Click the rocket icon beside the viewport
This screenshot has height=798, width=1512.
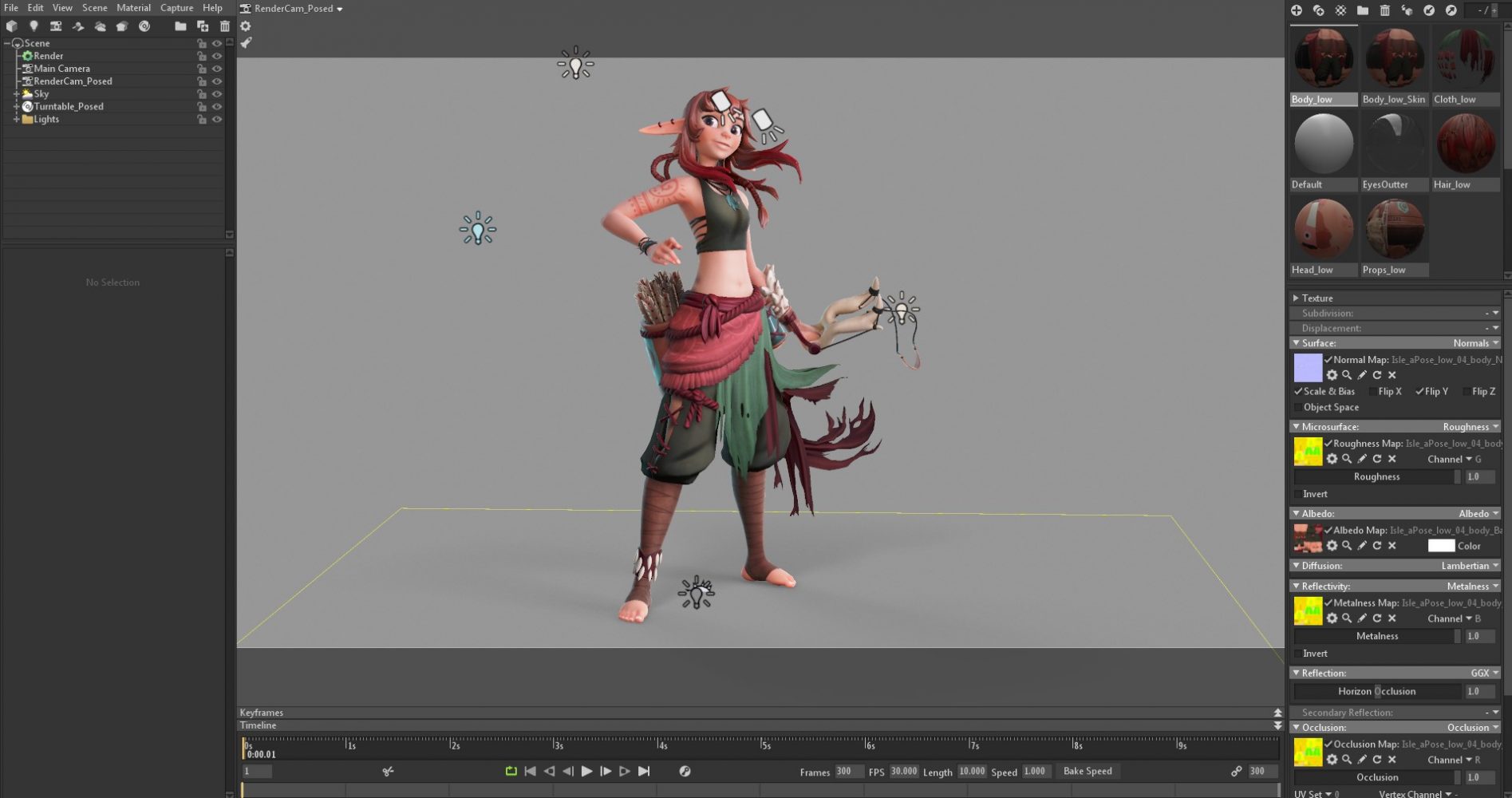[x=246, y=43]
